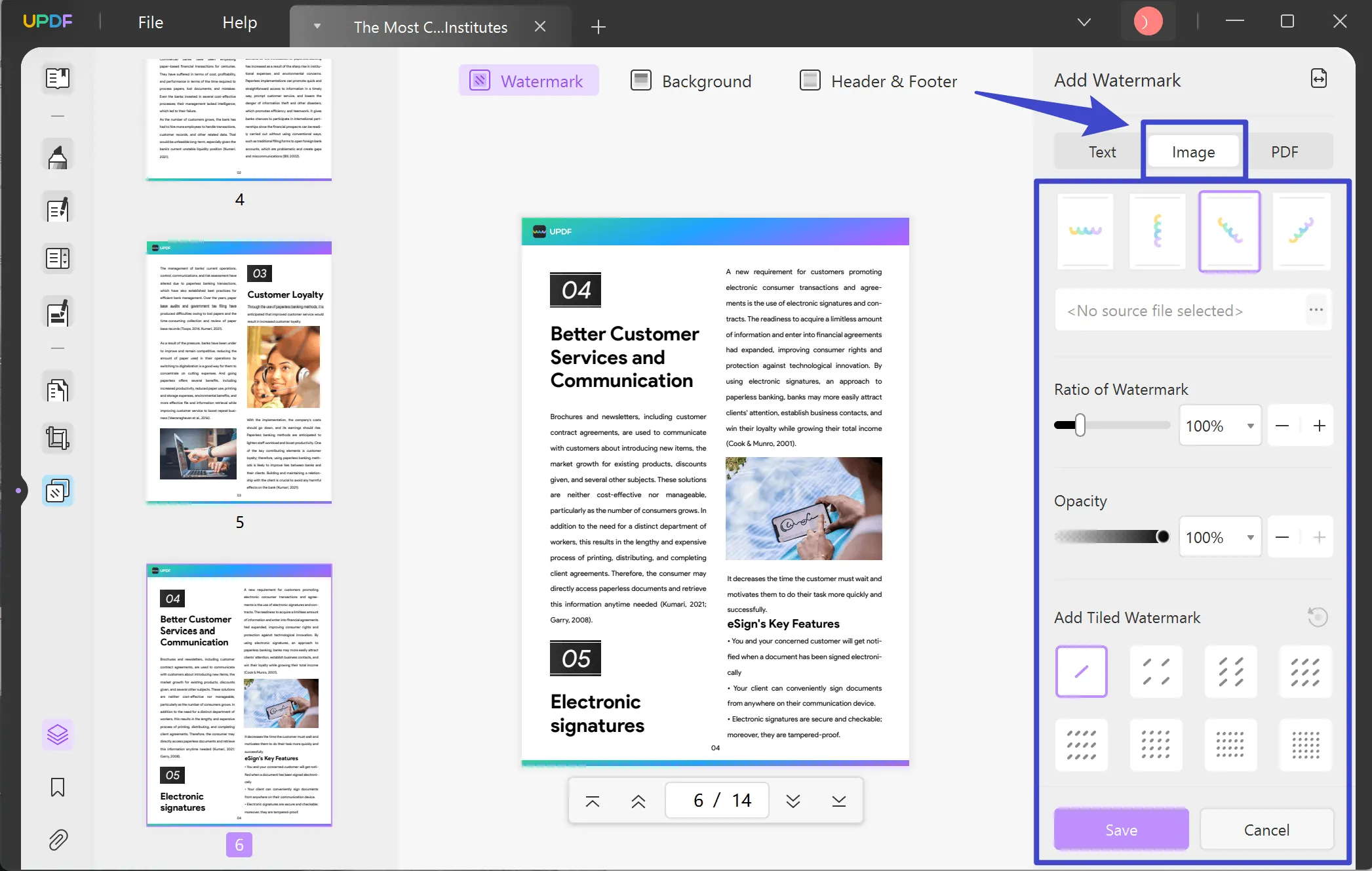Click the Cancel button to discard changes

coord(1266,829)
